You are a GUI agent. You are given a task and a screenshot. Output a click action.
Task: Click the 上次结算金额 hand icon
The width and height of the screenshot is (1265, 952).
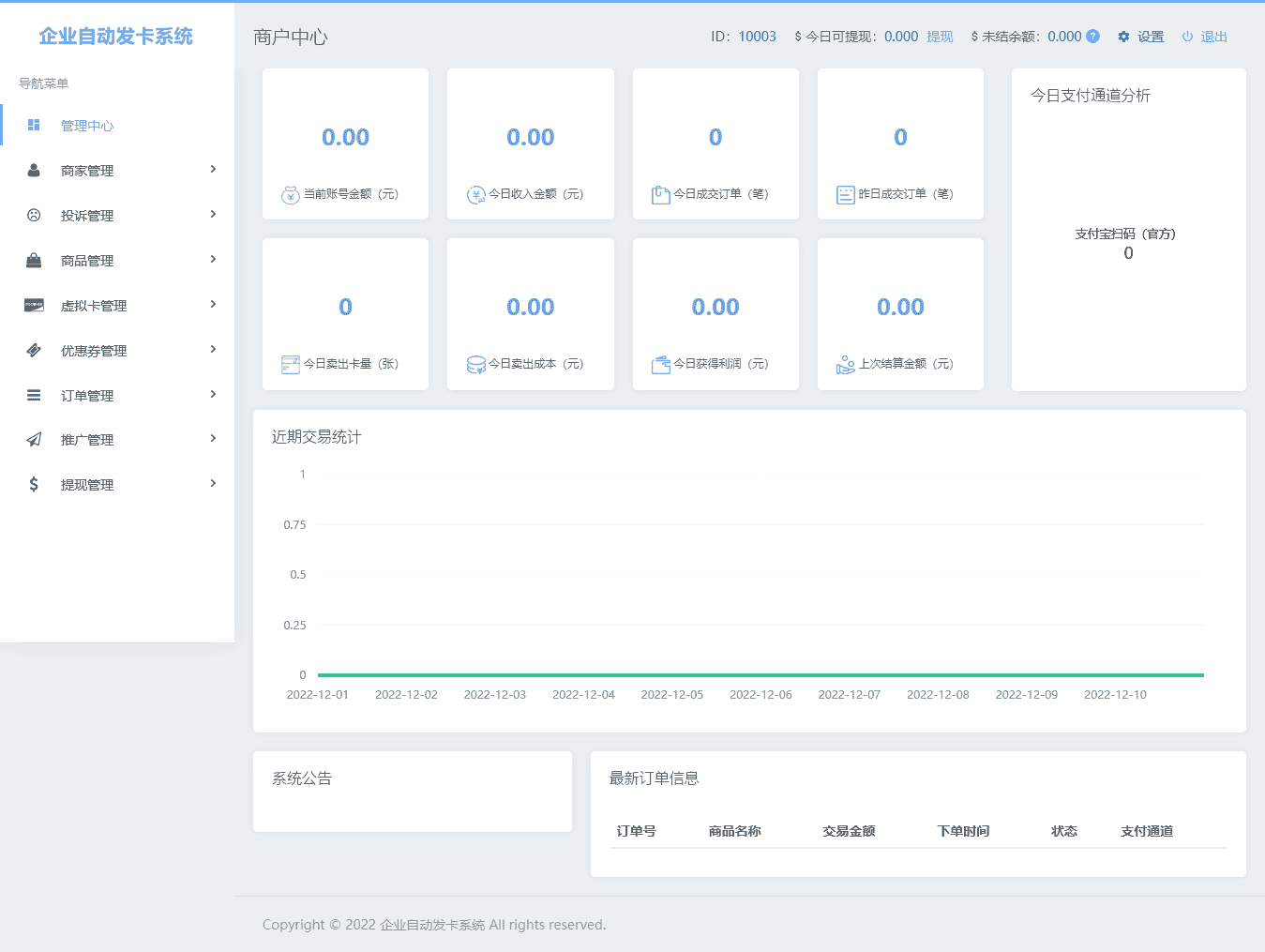pyautogui.click(x=846, y=364)
